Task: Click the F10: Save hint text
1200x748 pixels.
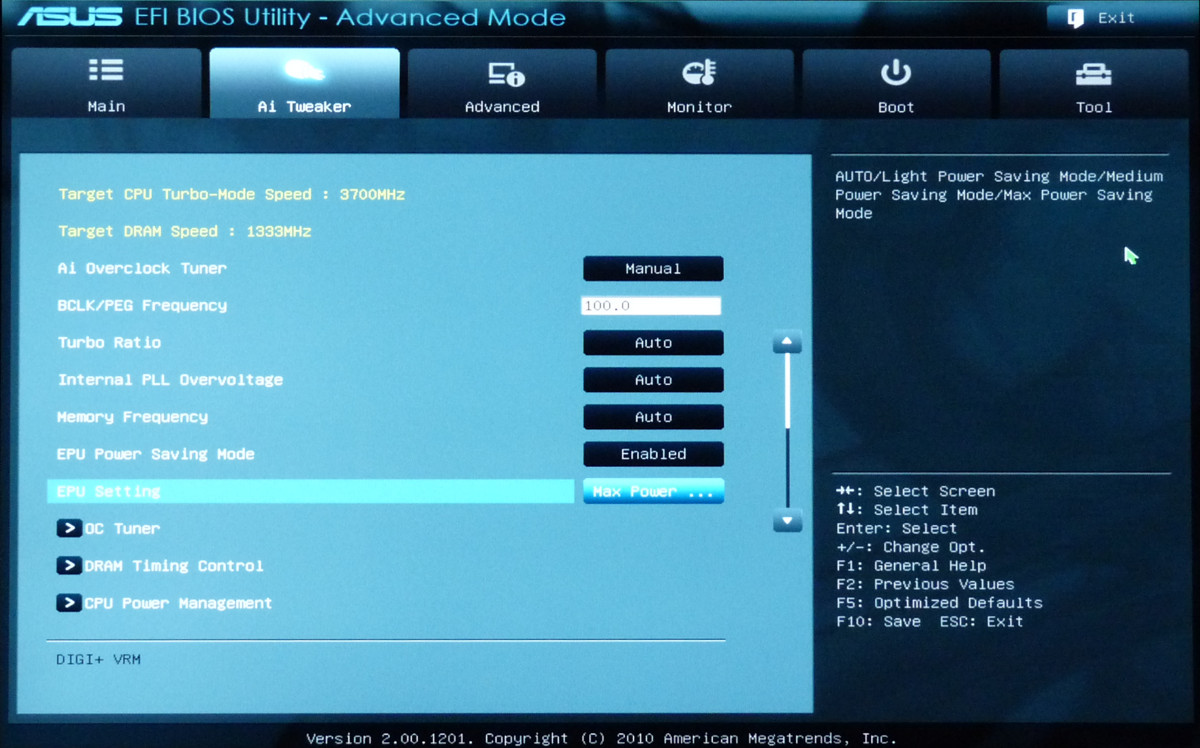Action: click(x=878, y=621)
